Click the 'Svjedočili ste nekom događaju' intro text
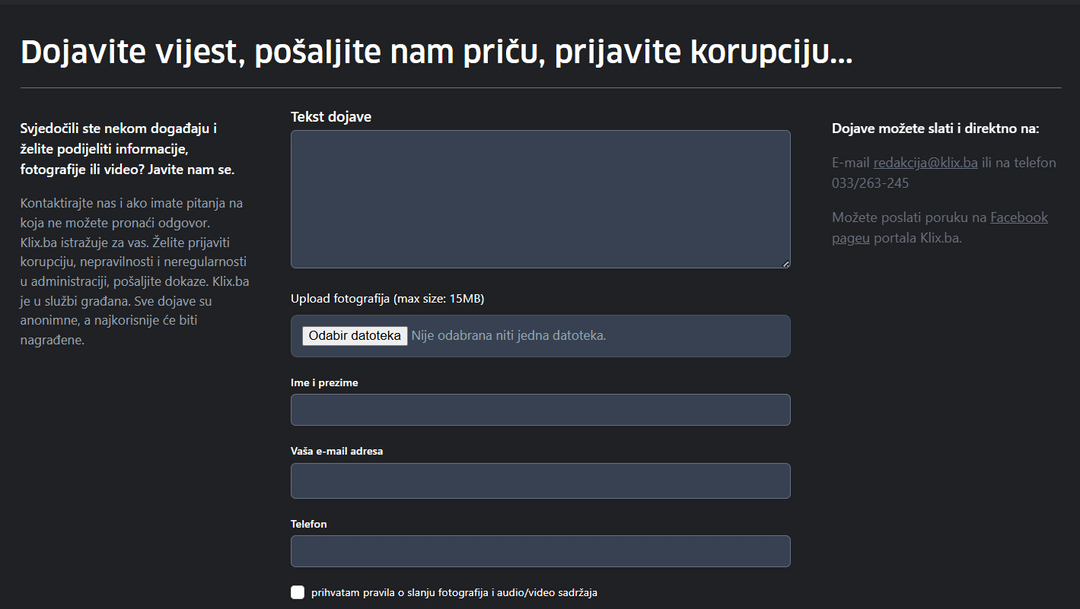Screen dimensions: 1080x609 click(127, 149)
